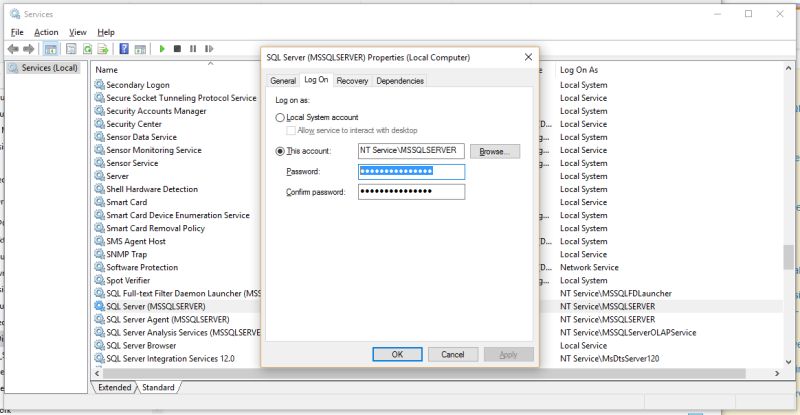
Task: Sort by the Log On As column header
Action: pyautogui.click(x=579, y=70)
